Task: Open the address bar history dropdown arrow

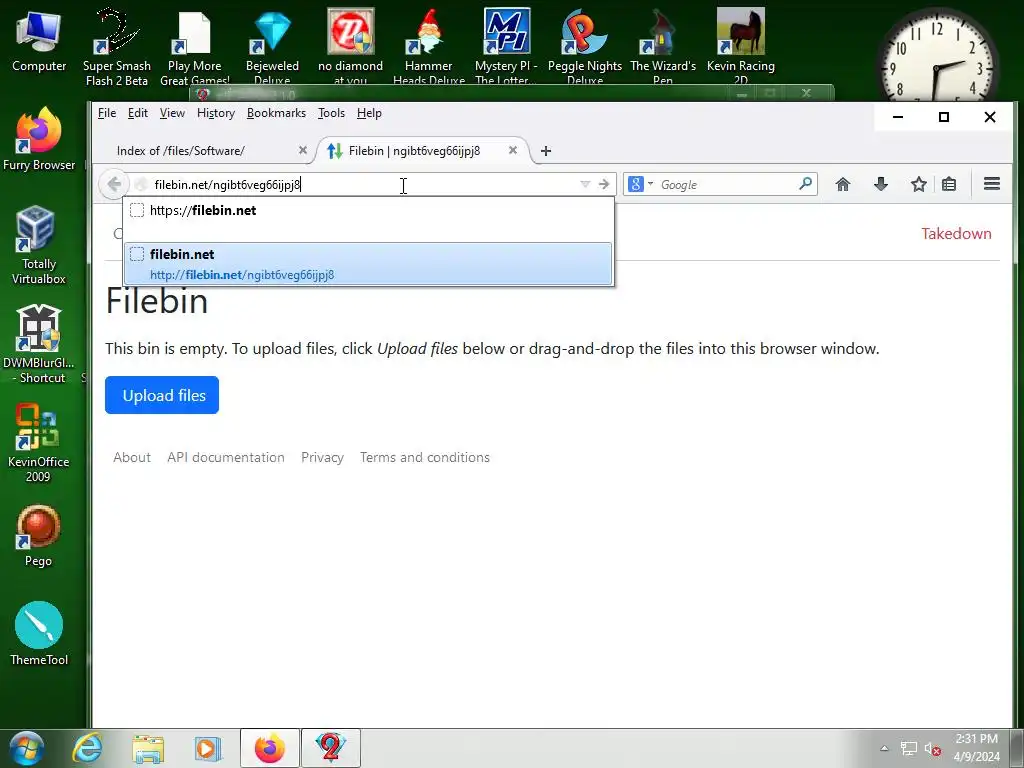Action: point(585,184)
